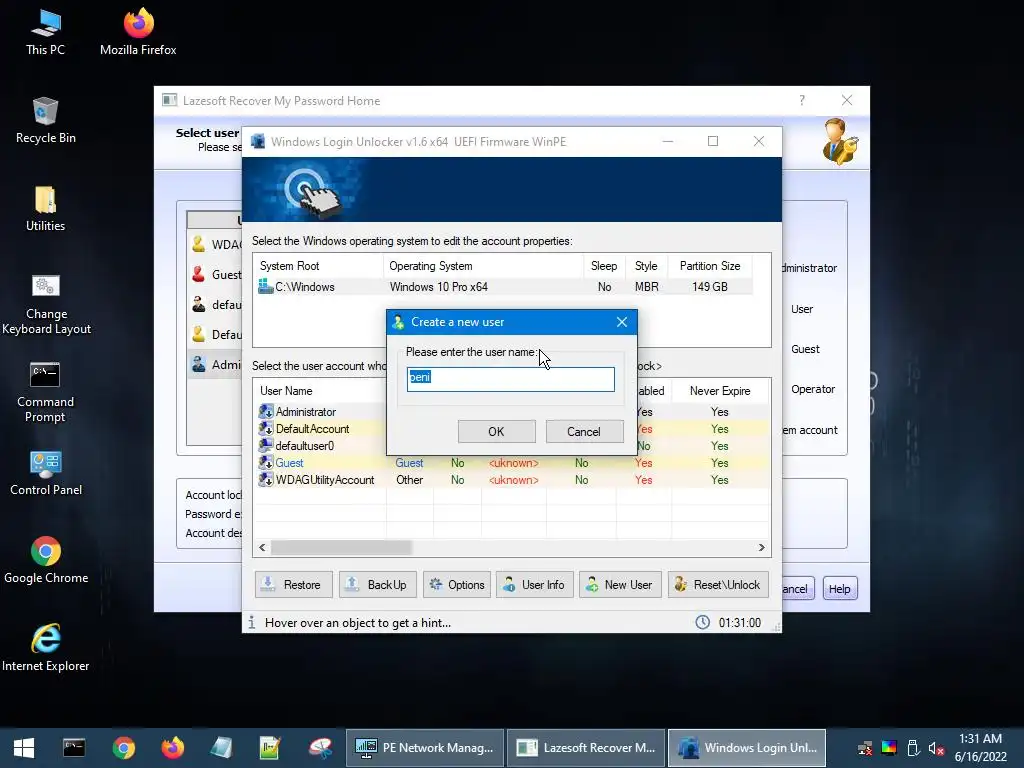Click the User Name column header
The image size is (1024, 768).
[320, 391]
